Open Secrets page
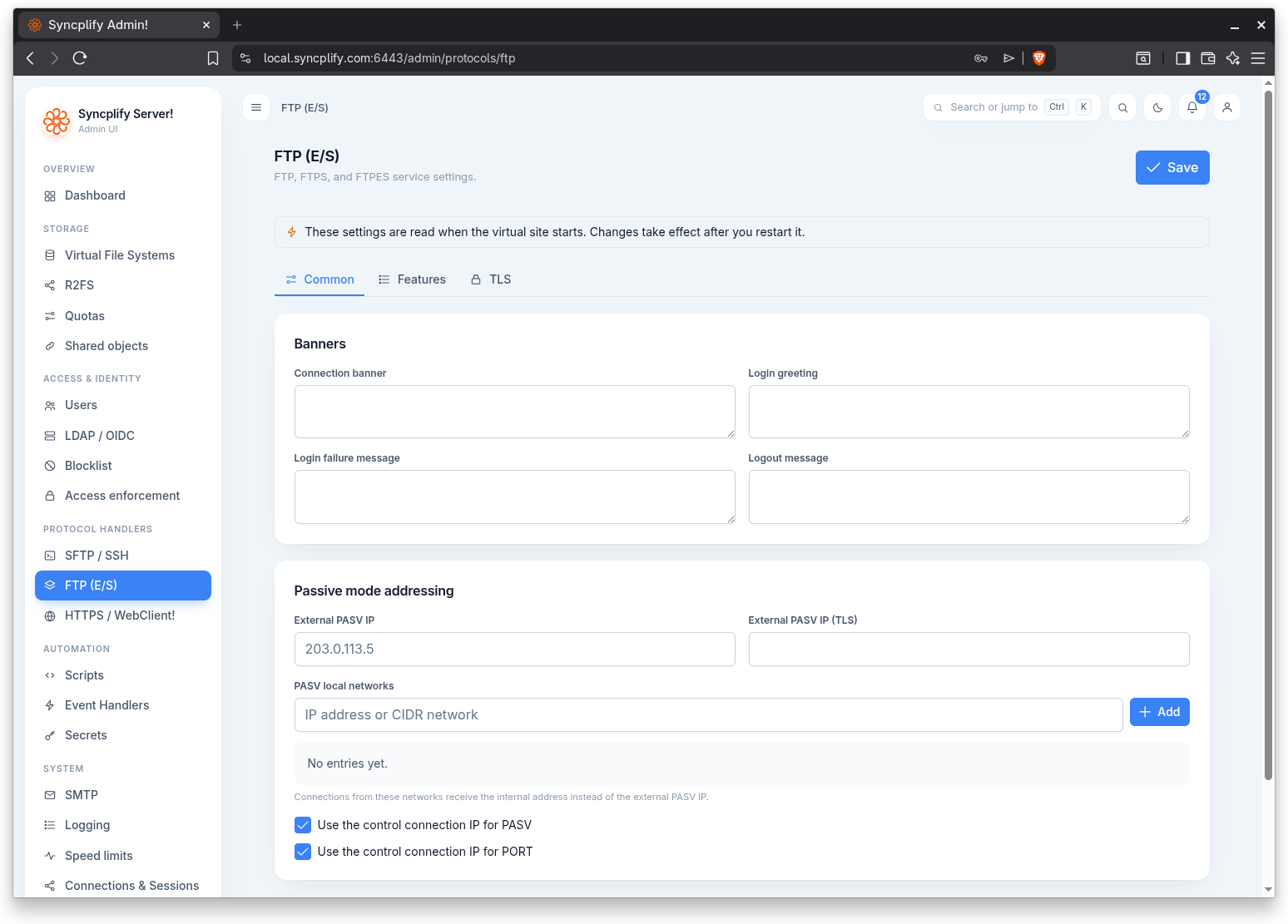This screenshot has width=1288, height=924. tap(123, 735)
